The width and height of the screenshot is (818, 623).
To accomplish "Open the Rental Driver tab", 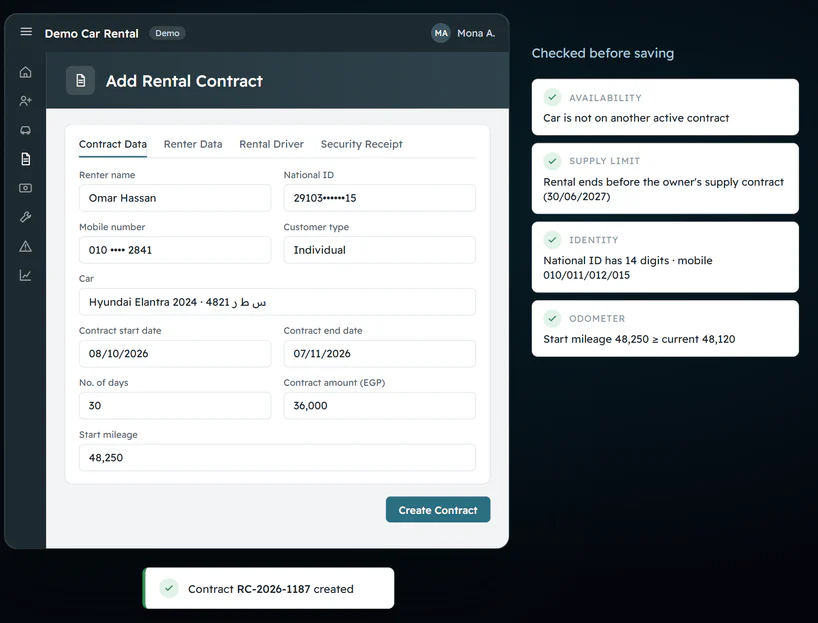I will [271, 144].
